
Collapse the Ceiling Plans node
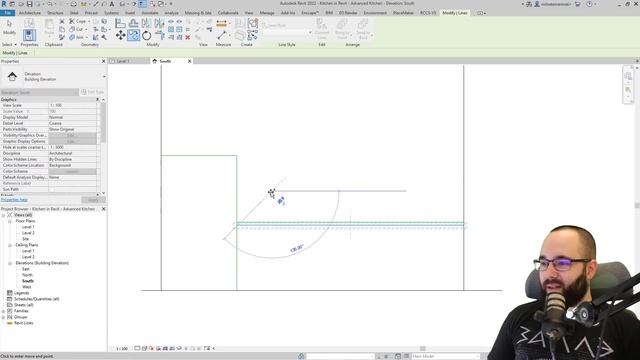pos(10,245)
